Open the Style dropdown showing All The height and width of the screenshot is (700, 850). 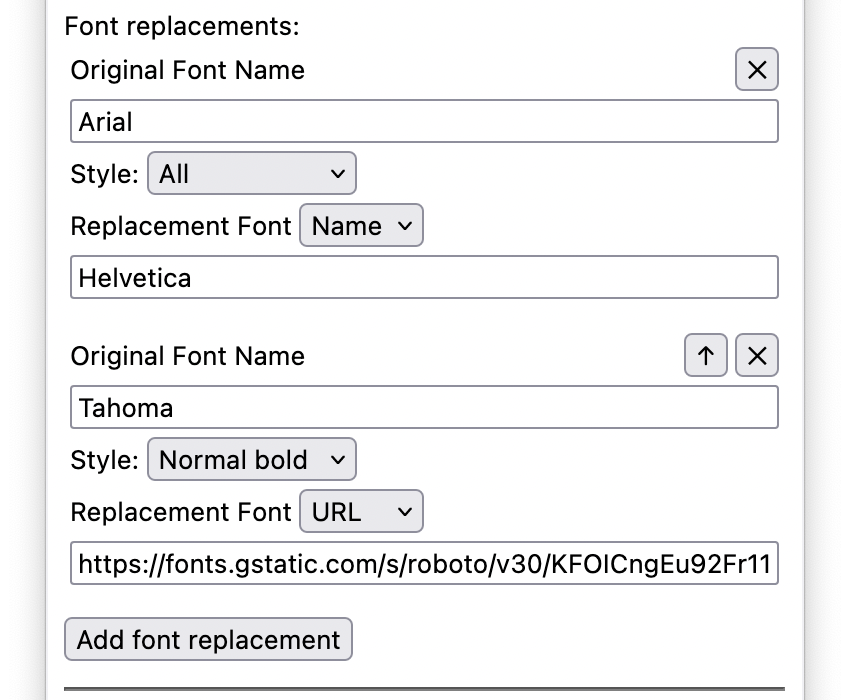point(251,174)
